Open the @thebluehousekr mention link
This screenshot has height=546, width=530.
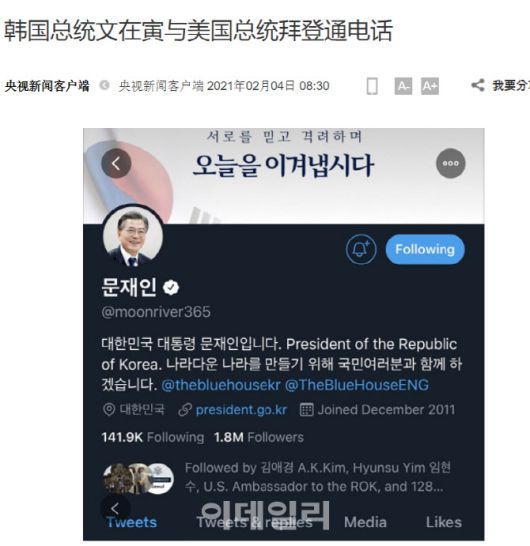[x=221, y=385]
